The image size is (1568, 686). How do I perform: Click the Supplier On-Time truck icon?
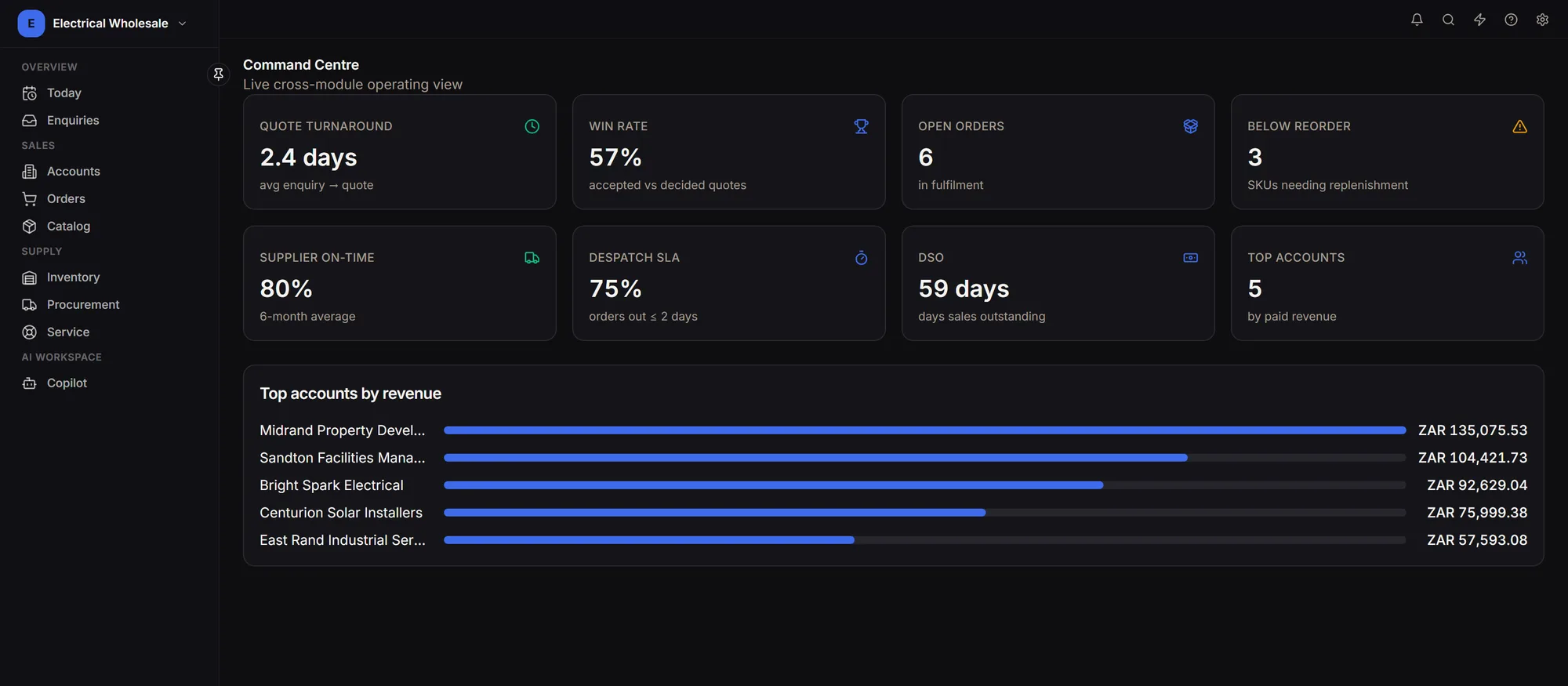[x=532, y=258]
